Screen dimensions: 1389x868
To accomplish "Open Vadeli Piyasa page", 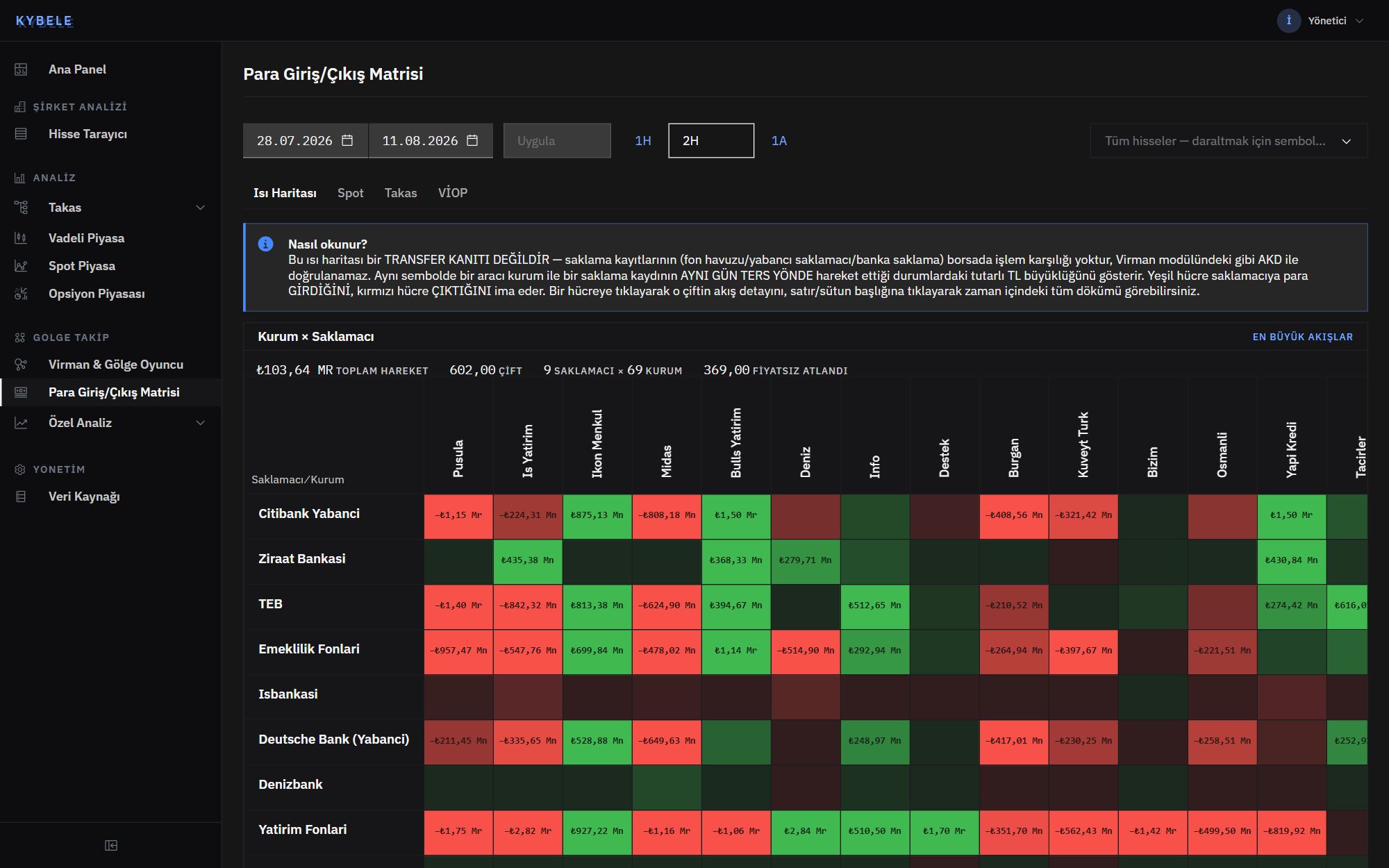I will 111,238.
